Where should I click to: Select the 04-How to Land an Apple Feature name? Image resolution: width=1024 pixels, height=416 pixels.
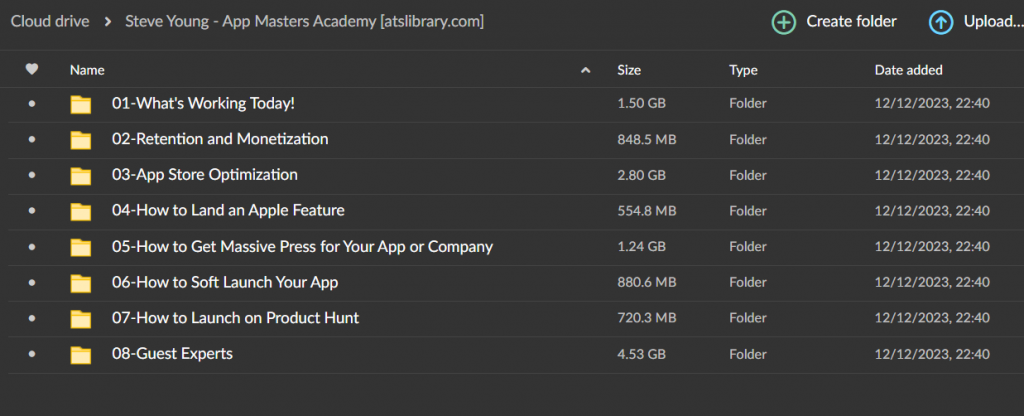(x=228, y=211)
